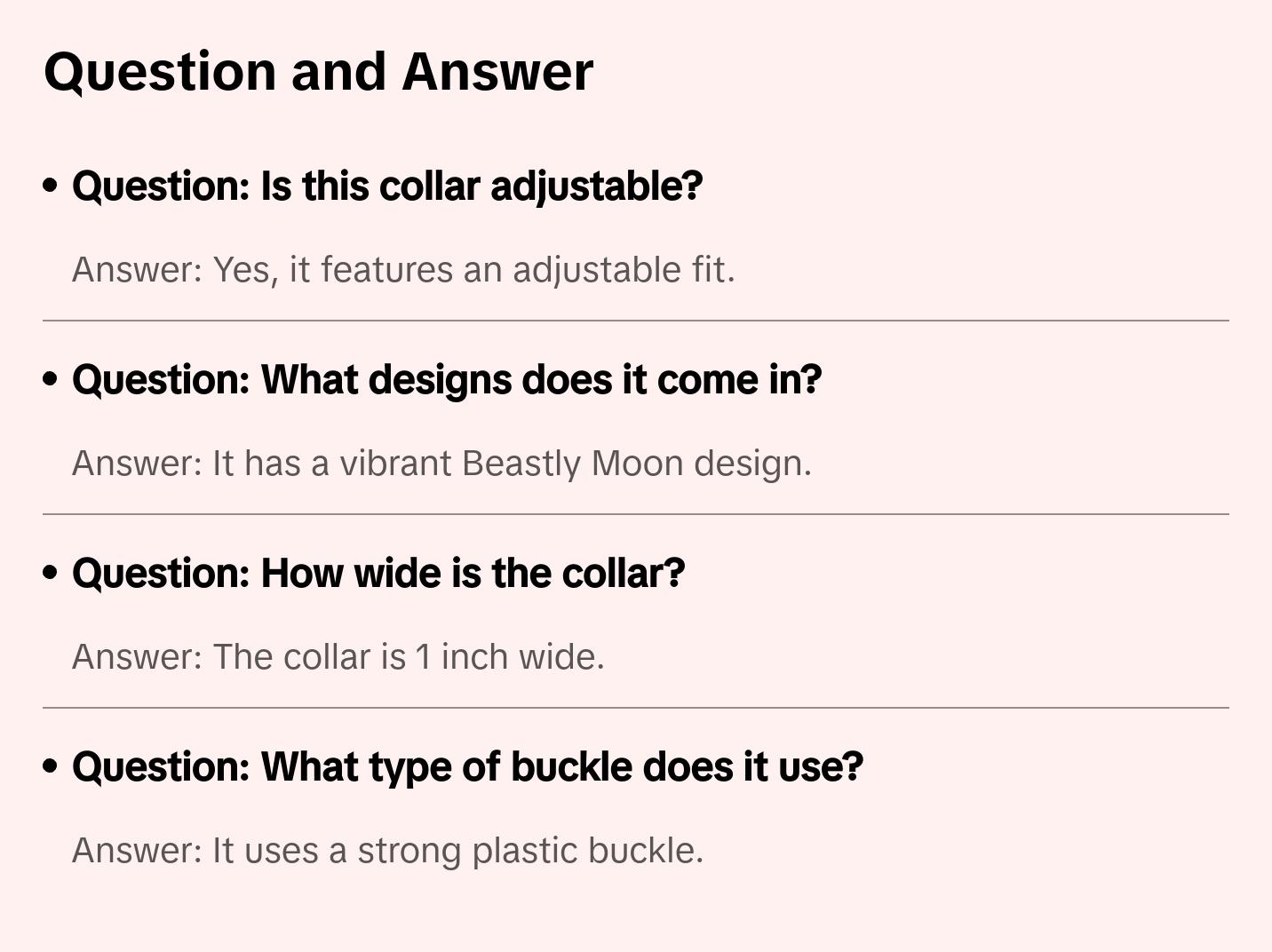Select 'What designs does it come in?' question
Image resolution: width=1272 pixels, height=952 pixels.
coord(447,380)
